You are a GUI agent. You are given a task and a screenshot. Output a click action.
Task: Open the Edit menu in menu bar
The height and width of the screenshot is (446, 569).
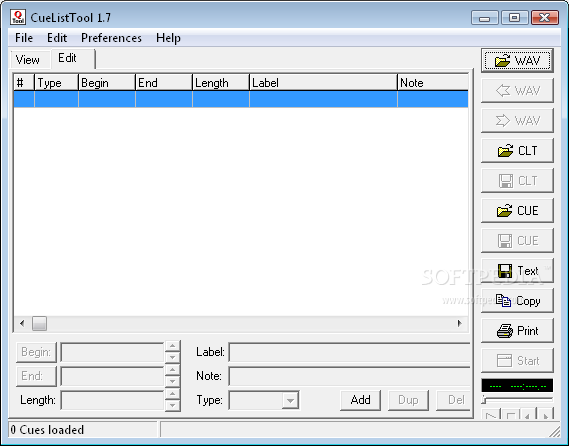[57, 38]
